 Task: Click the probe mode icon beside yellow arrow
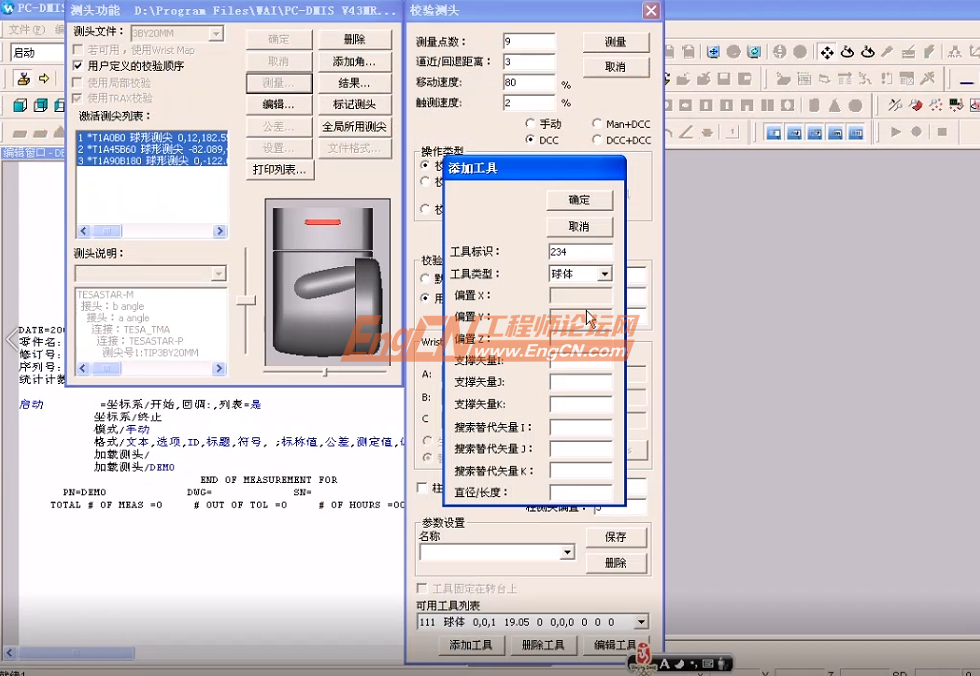click(x=24, y=79)
